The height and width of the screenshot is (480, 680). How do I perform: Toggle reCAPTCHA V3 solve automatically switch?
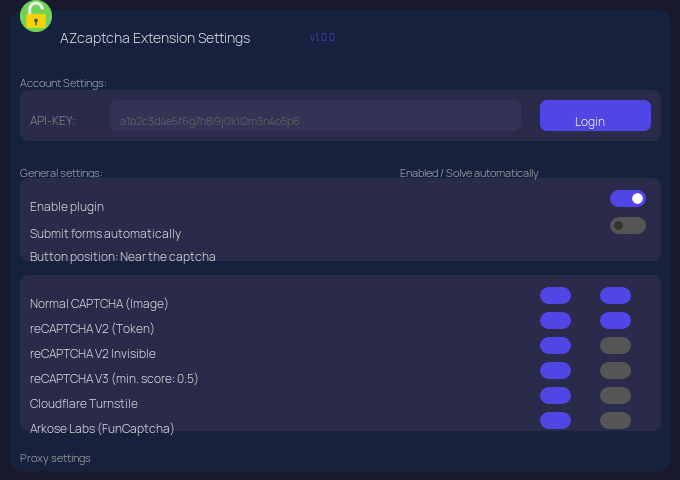pos(615,370)
